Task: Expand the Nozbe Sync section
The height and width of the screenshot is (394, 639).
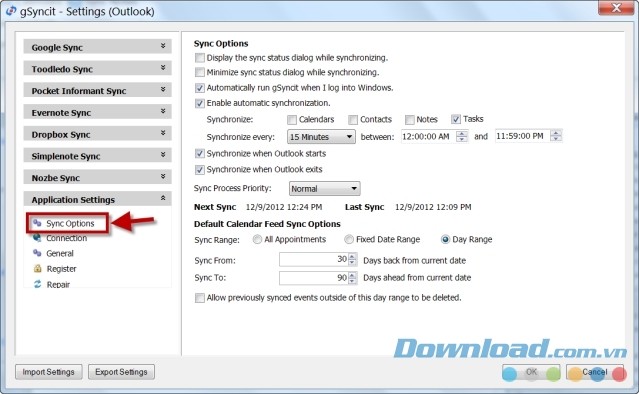Action: pos(97,177)
